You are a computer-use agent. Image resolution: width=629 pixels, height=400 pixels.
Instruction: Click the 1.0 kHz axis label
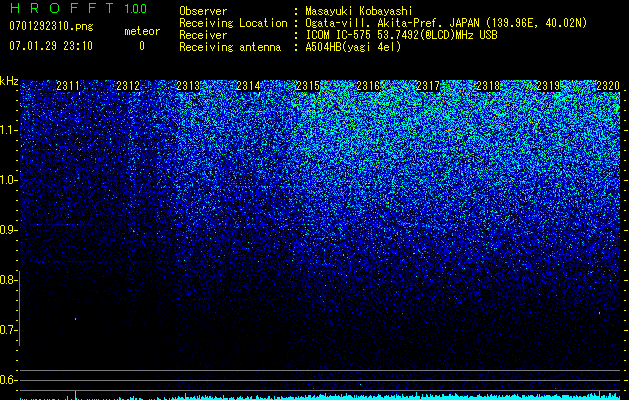(9, 180)
